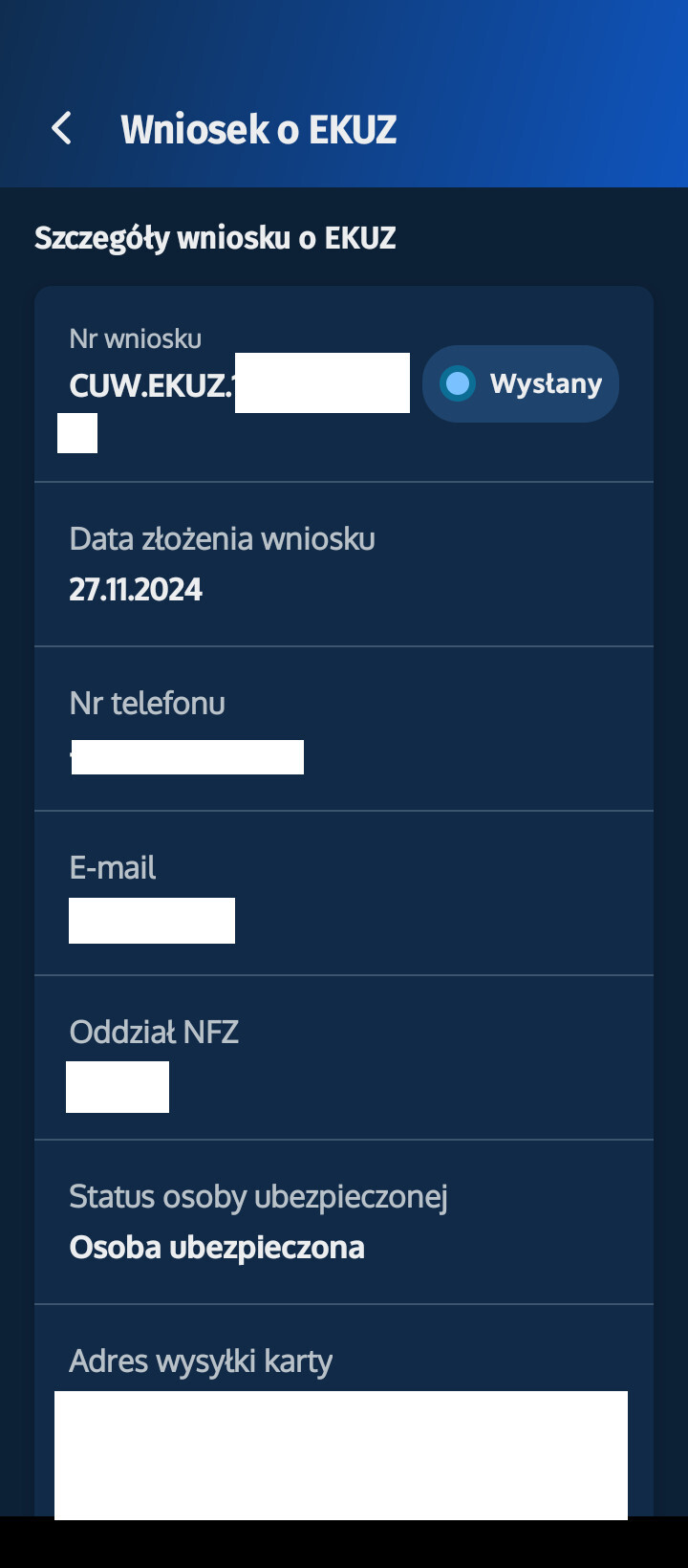The width and height of the screenshot is (688, 1568).
Task: Tap the "E-mail" field label
Action: pyautogui.click(x=113, y=868)
